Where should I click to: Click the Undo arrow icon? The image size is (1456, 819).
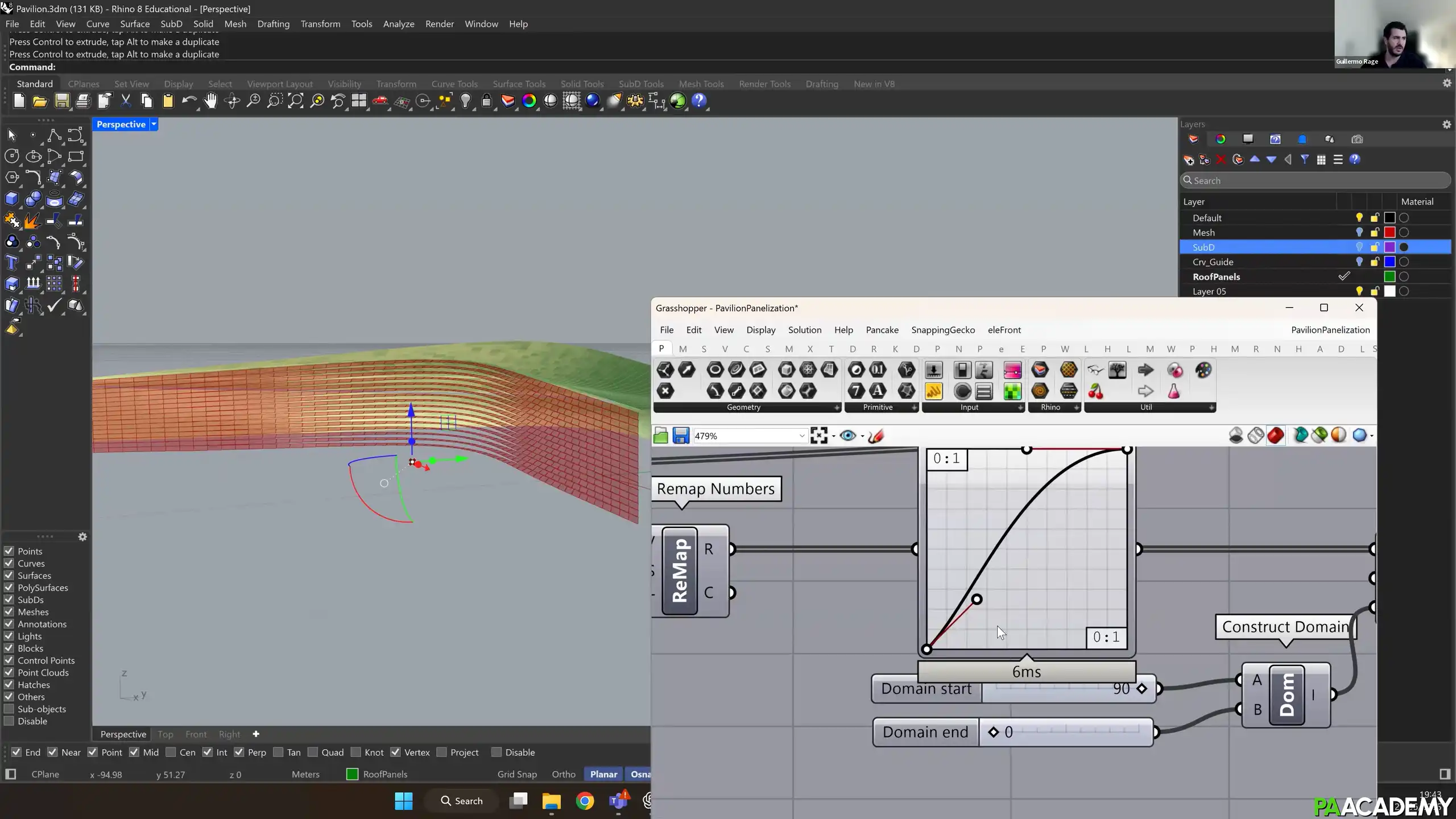coord(189,101)
